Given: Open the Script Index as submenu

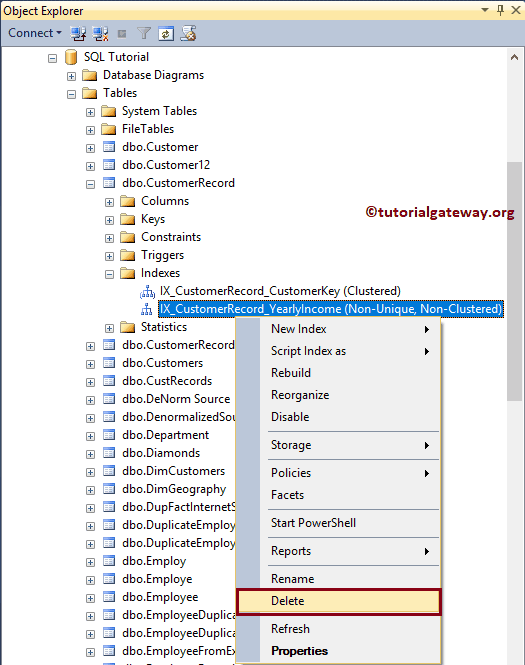Looking at the screenshot, I should pos(338,351).
